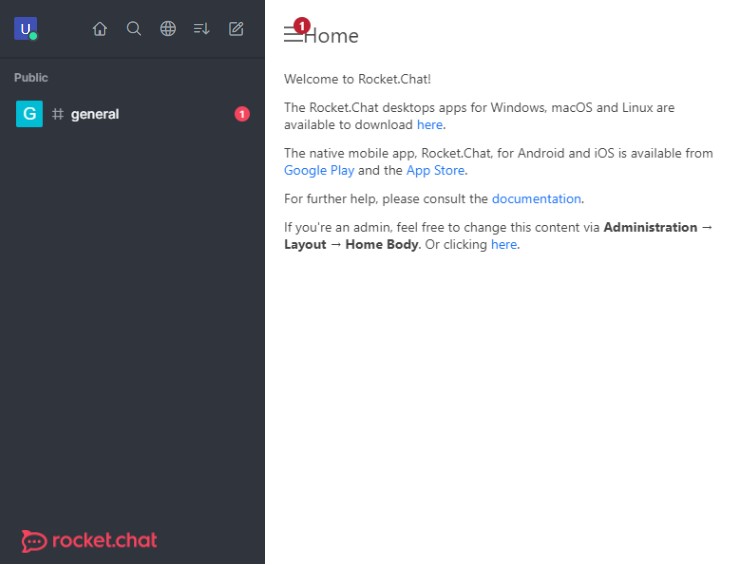This screenshot has height=565, width=738.
Task: Go to Home via house icon
Action: click(x=100, y=29)
